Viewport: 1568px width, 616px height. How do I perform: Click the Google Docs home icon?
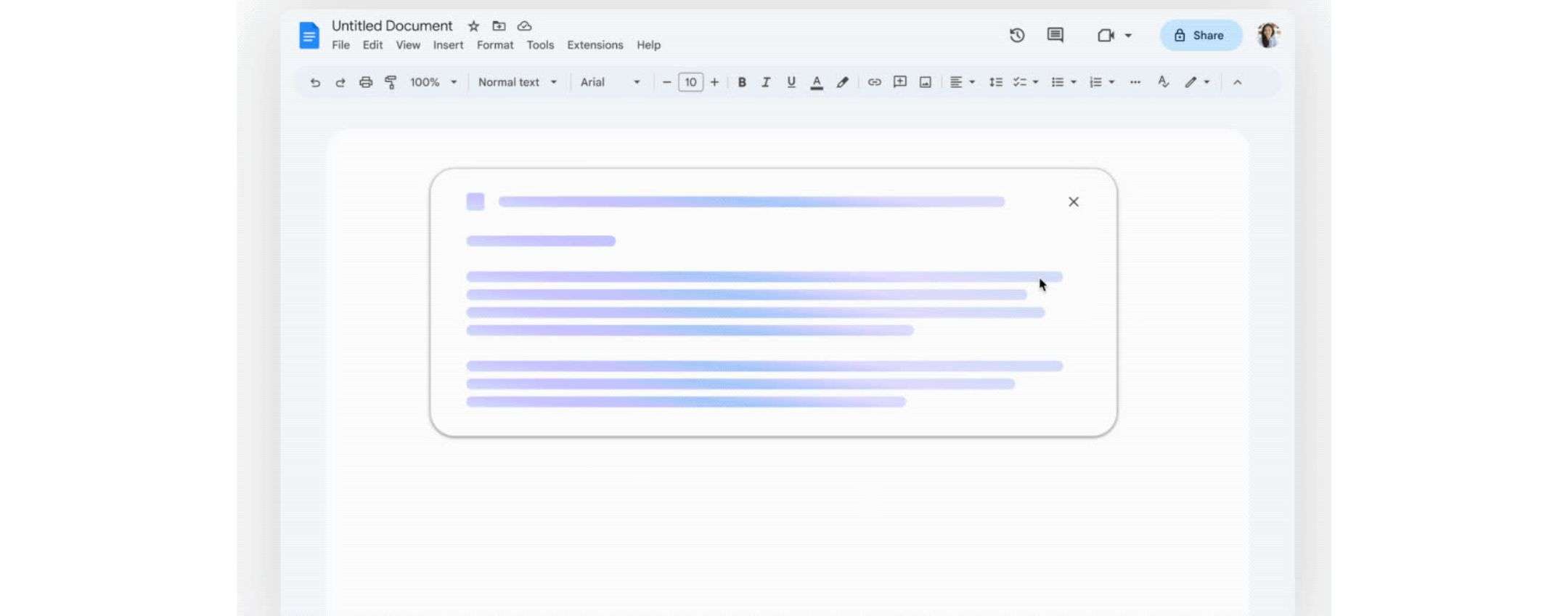(x=309, y=36)
